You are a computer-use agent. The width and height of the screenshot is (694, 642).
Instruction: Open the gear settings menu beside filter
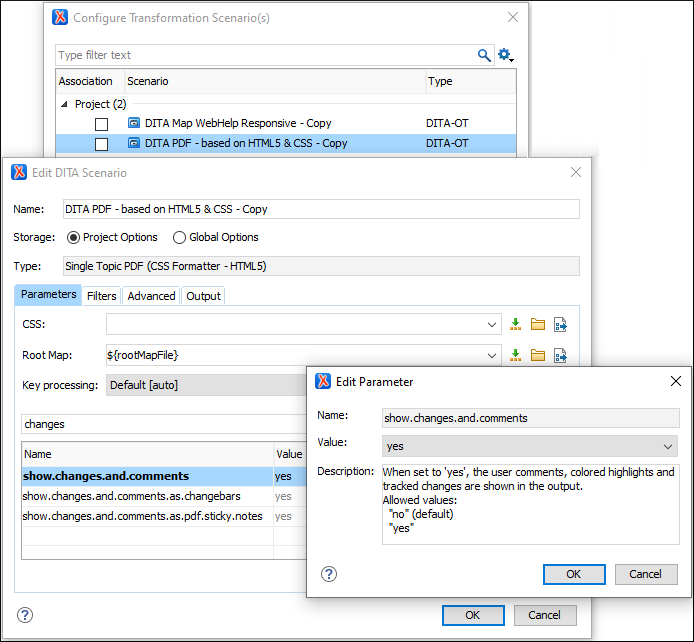[x=505, y=55]
